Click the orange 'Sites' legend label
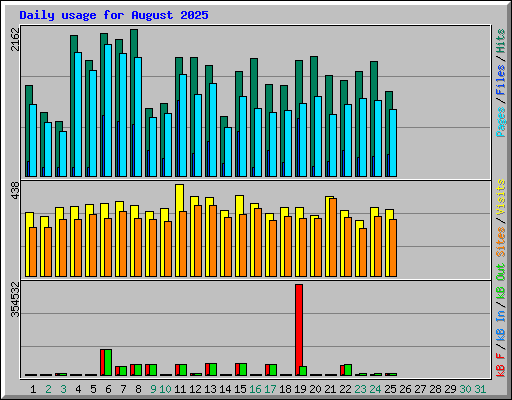 (500, 242)
